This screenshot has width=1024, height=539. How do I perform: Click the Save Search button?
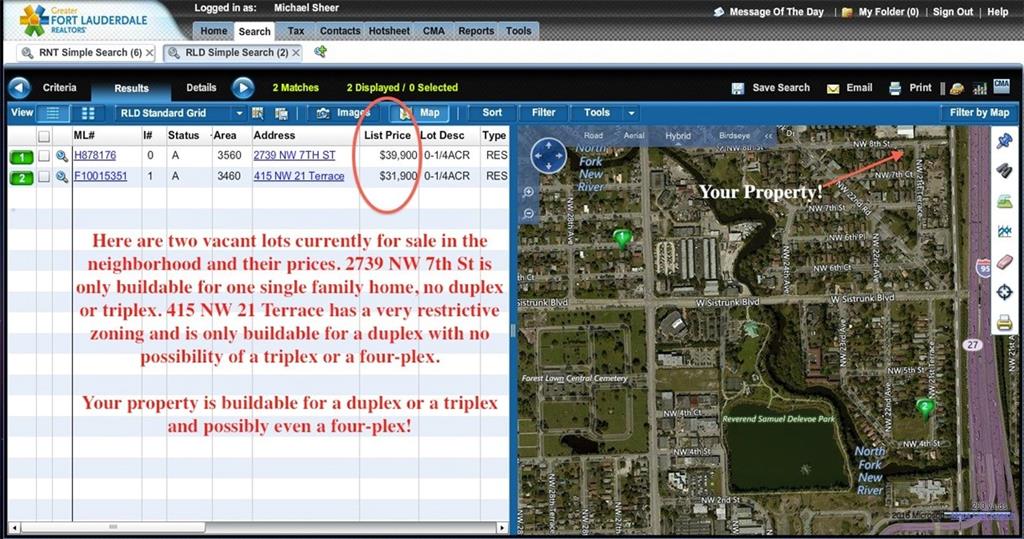click(771, 88)
